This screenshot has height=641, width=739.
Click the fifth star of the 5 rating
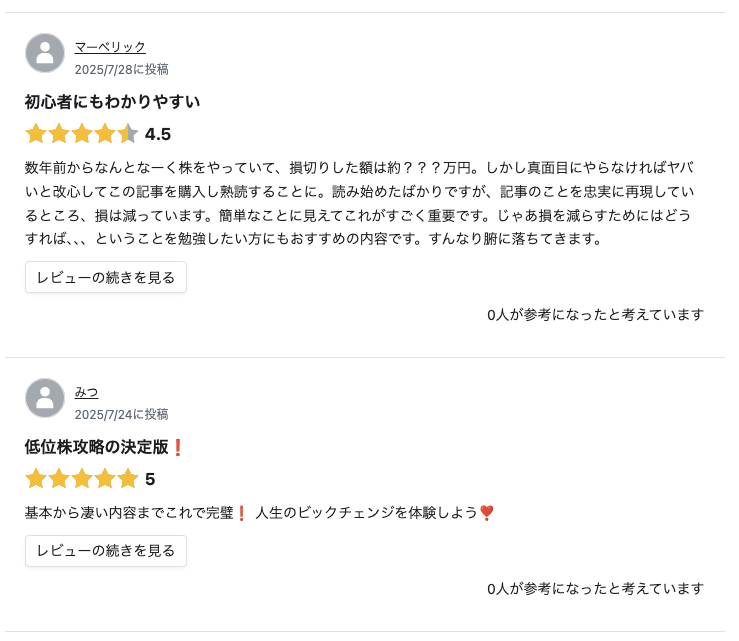coord(128,479)
